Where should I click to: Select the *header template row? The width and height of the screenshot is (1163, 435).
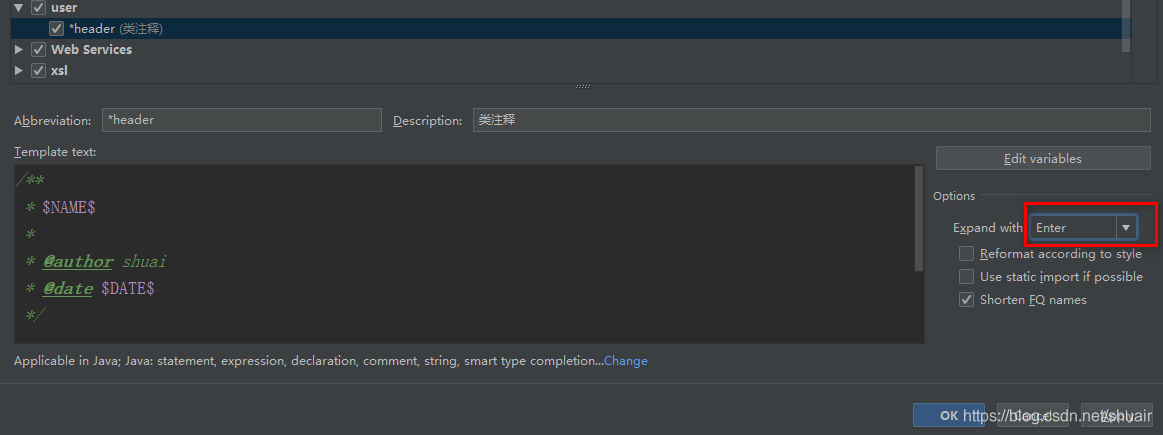(570, 29)
